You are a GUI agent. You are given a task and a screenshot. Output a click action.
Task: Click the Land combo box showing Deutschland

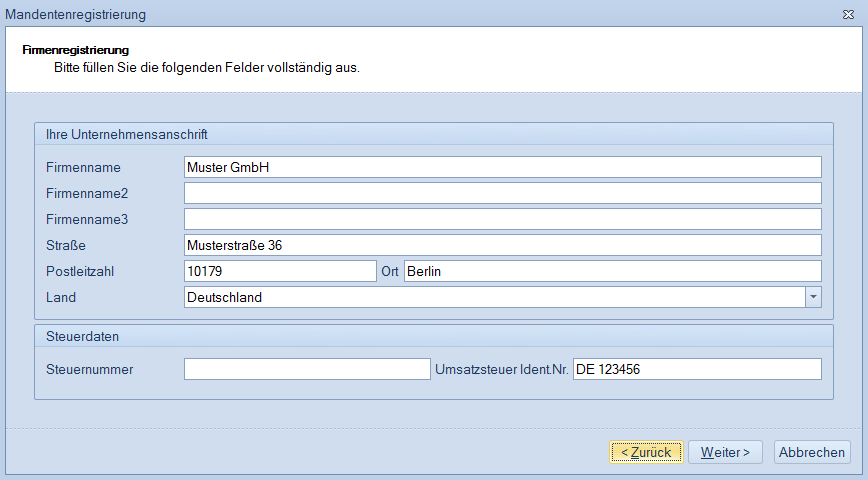(x=494, y=297)
